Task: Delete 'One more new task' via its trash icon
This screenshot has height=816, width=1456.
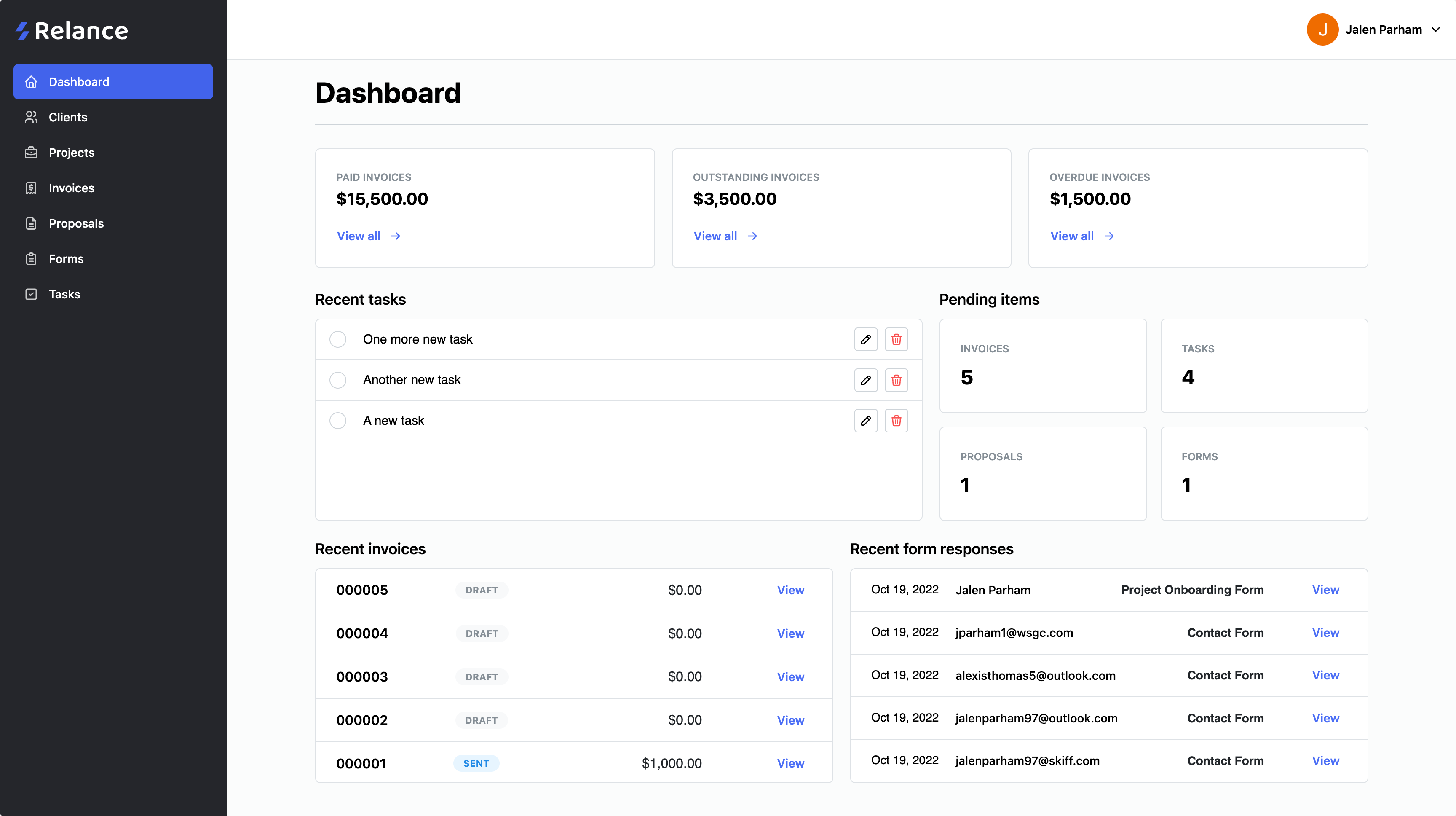Action: point(896,339)
